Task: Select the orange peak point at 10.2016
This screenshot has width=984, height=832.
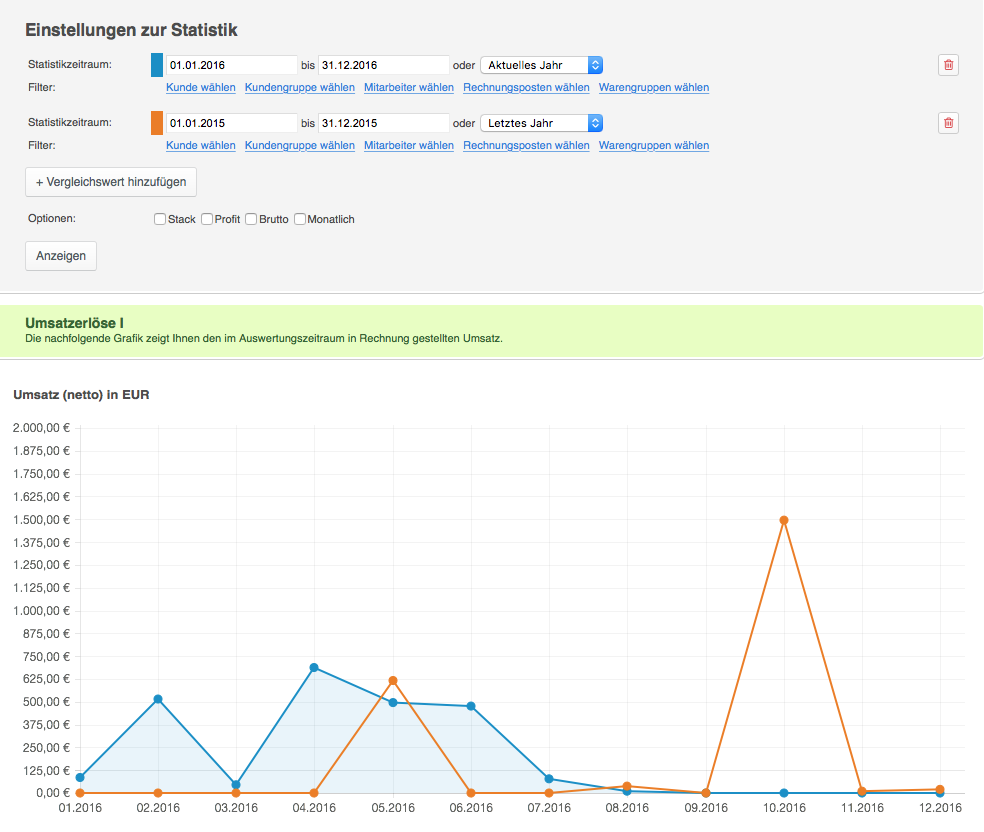Action: tap(784, 520)
